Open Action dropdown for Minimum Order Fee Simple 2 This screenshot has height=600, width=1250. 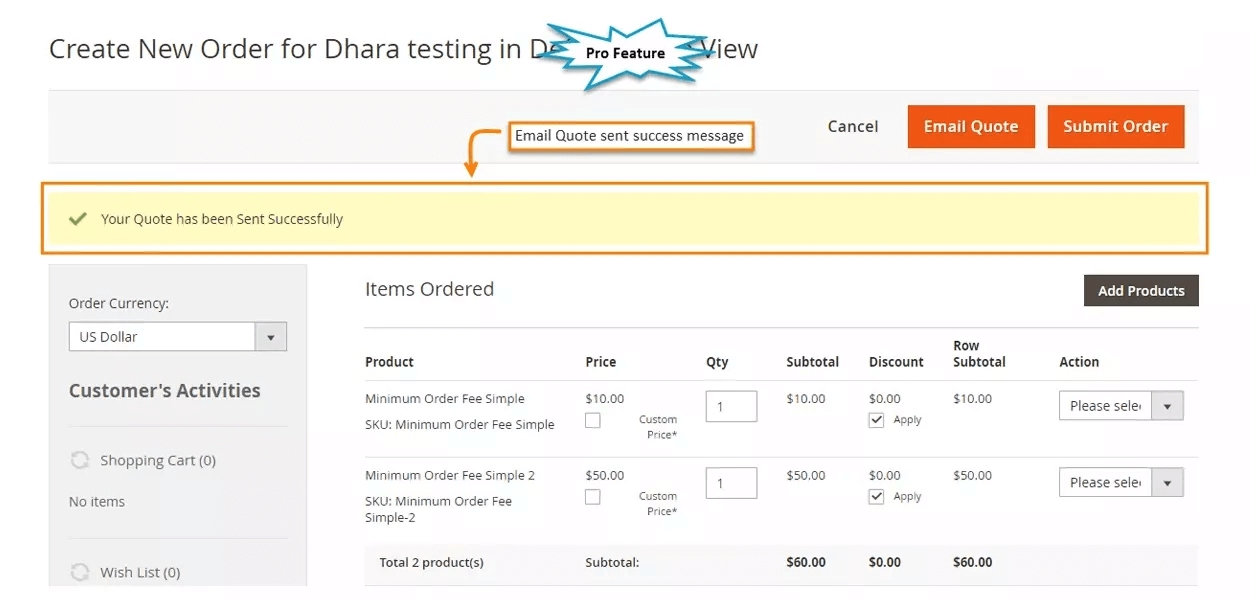[x=1120, y=482]
